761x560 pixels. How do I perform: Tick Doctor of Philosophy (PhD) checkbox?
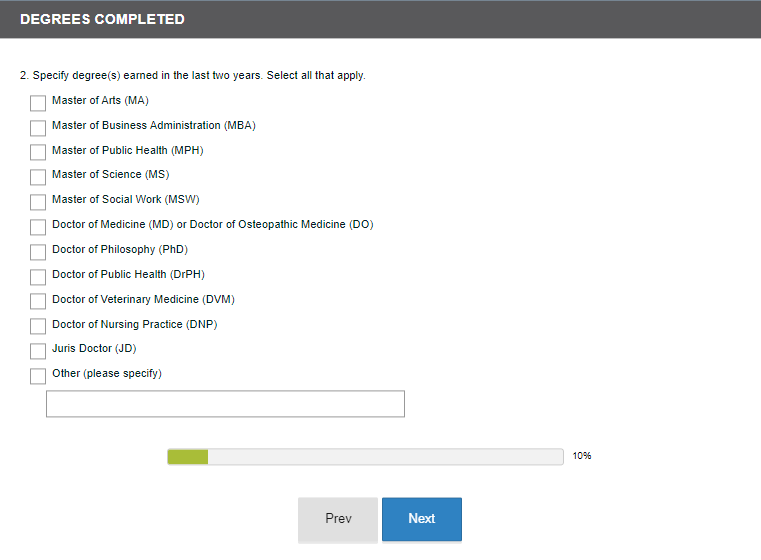point(38,252)
